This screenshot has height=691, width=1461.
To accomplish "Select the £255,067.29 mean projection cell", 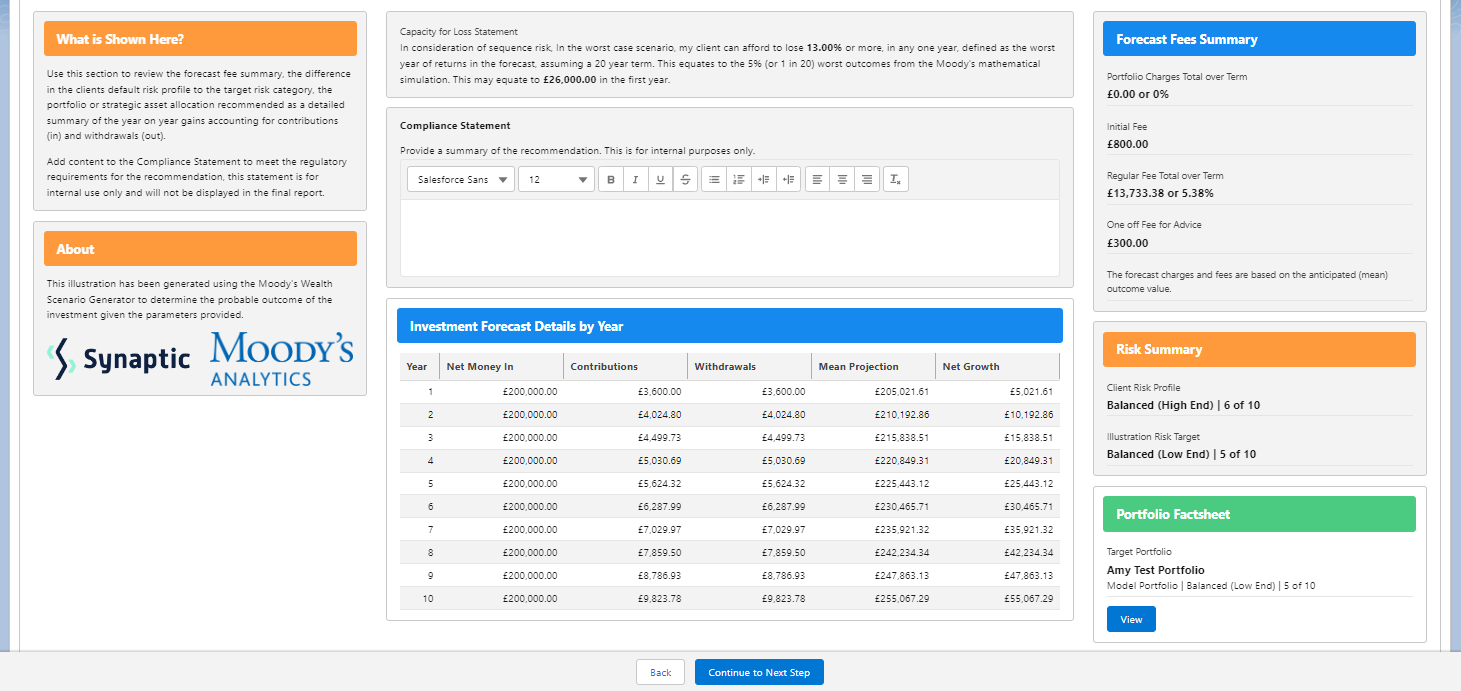I will click(873, 598).
